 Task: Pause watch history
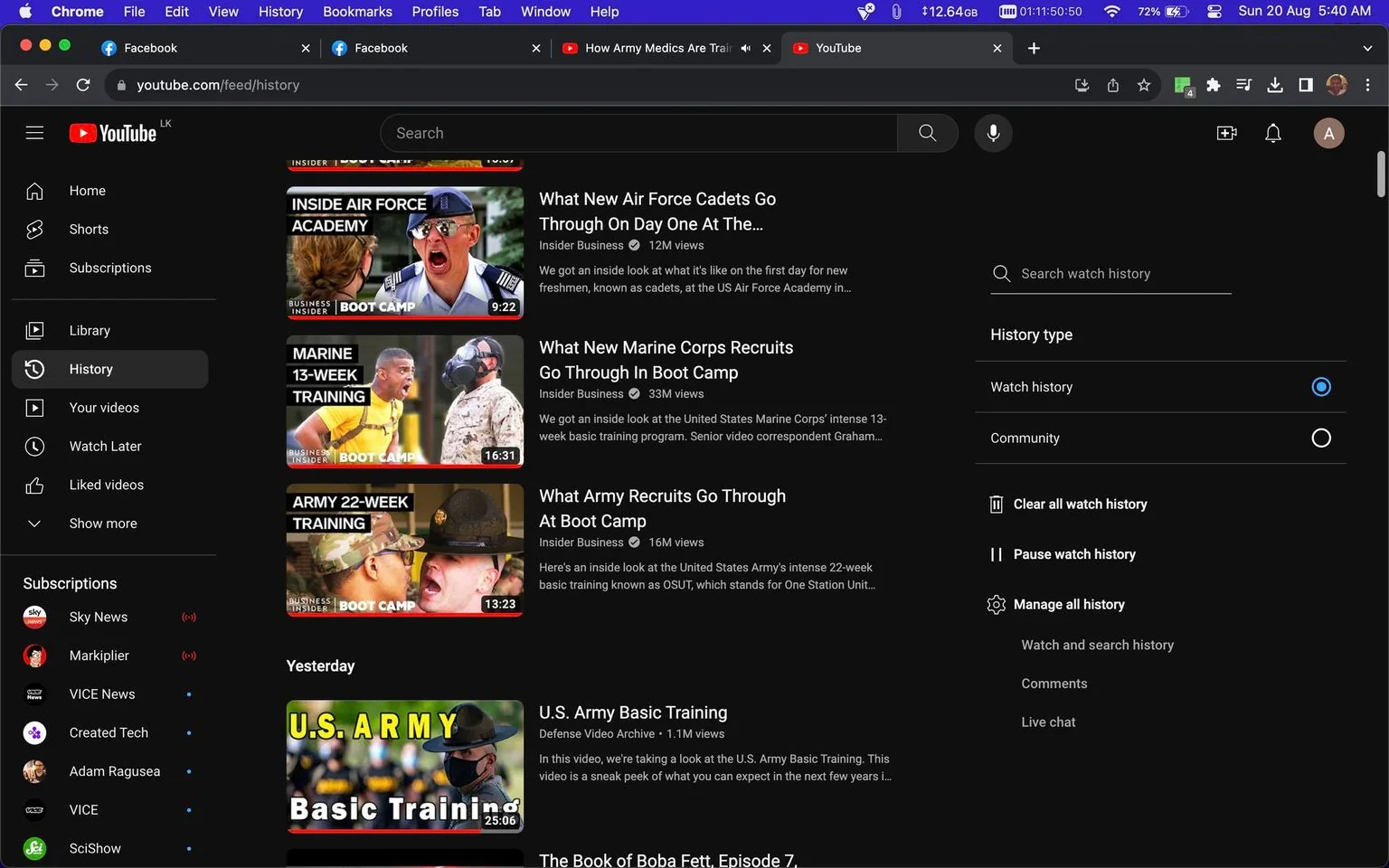(1063, 554)
